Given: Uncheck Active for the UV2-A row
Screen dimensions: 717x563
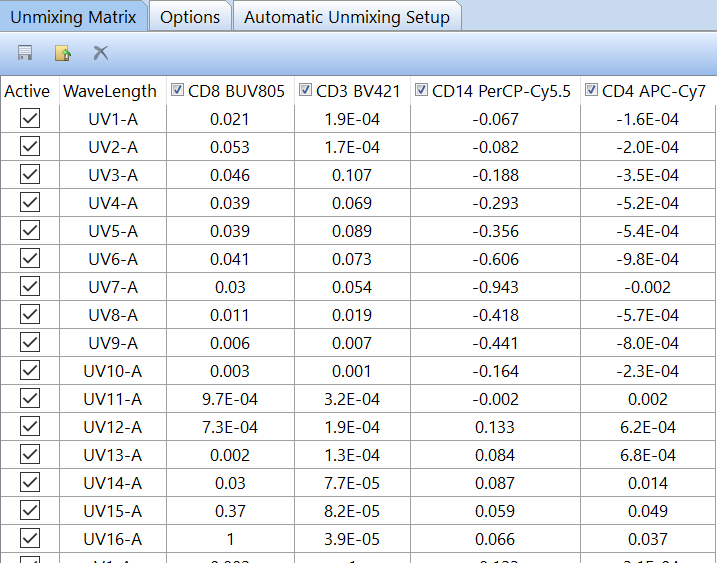Looking at the screenshot, I should [30, 146].
